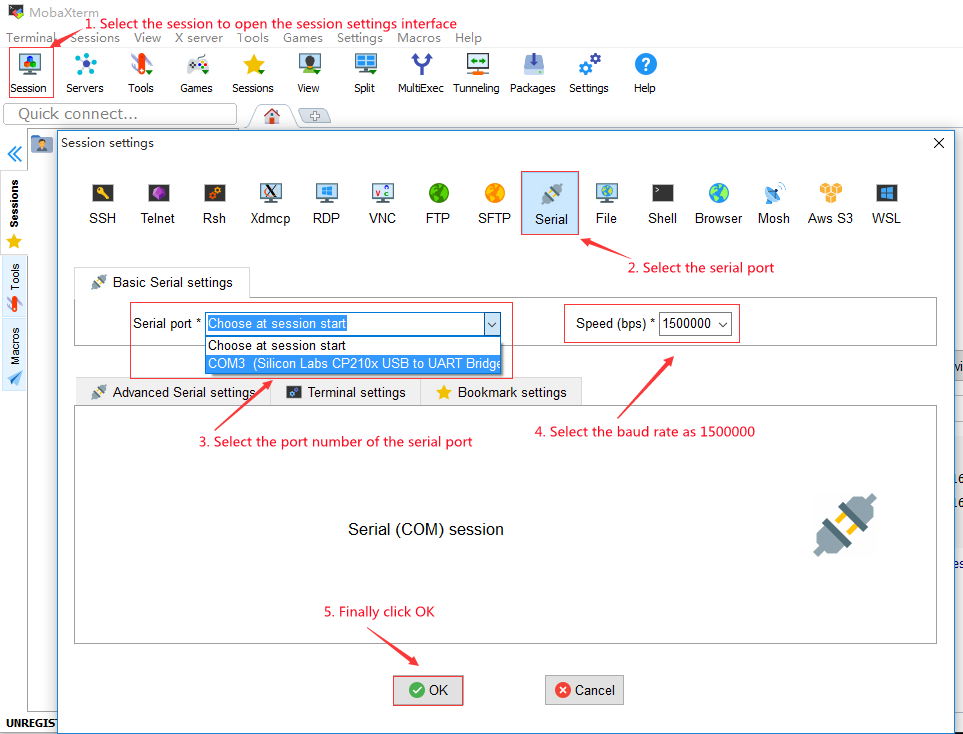This screenshot has height=734, width=963.
Task: Pick the SFTP session type
Action: tap(494, 203)
